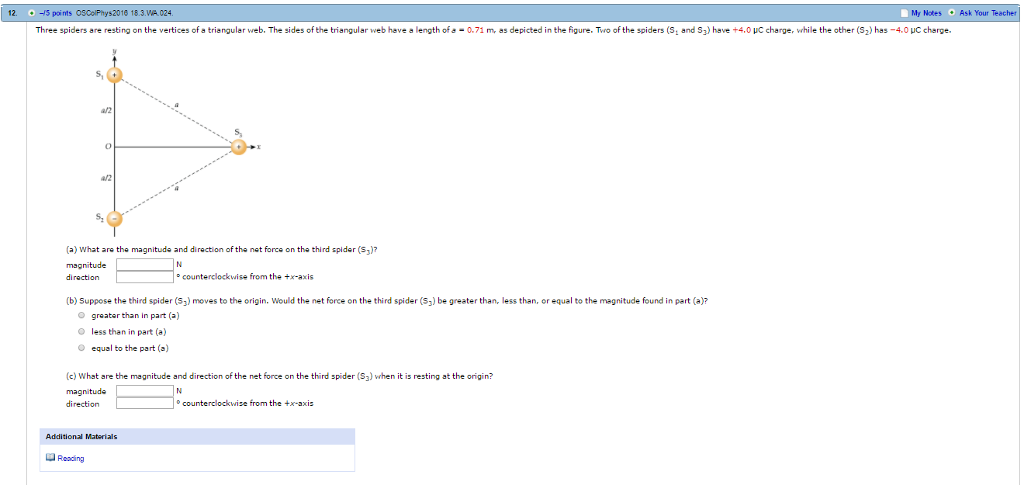Click the part (c) magnitude input field
The width and height of the screenshot is (1024, 485).
(x=144, y=392)
